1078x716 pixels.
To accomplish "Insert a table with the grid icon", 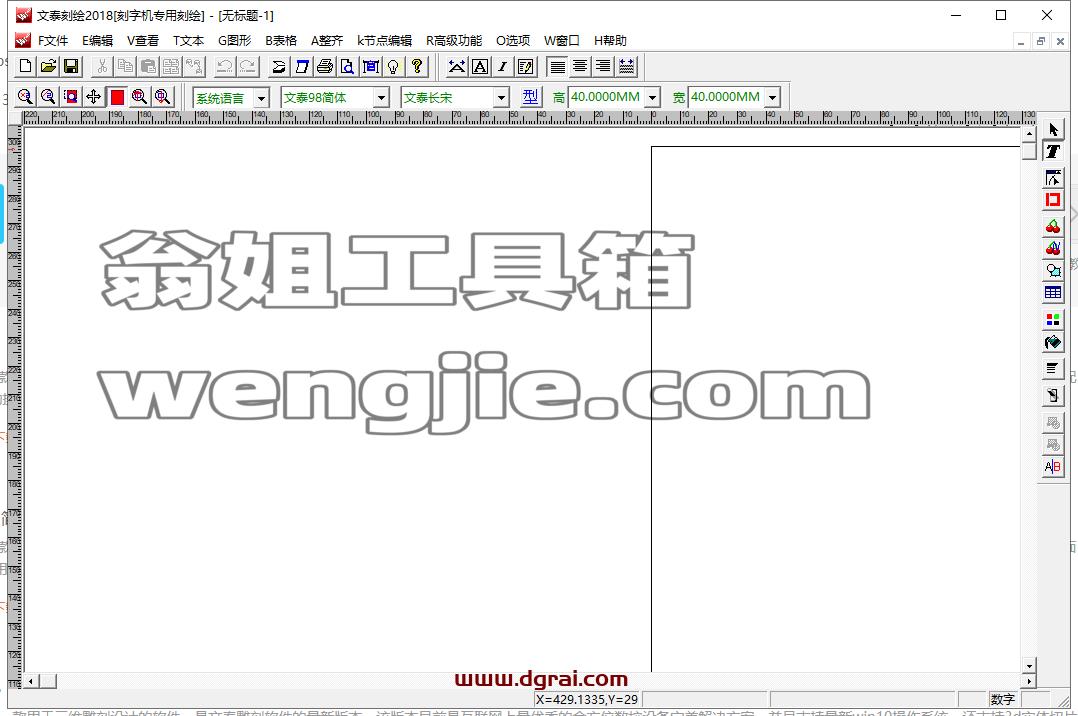I will pos(1053,292).
